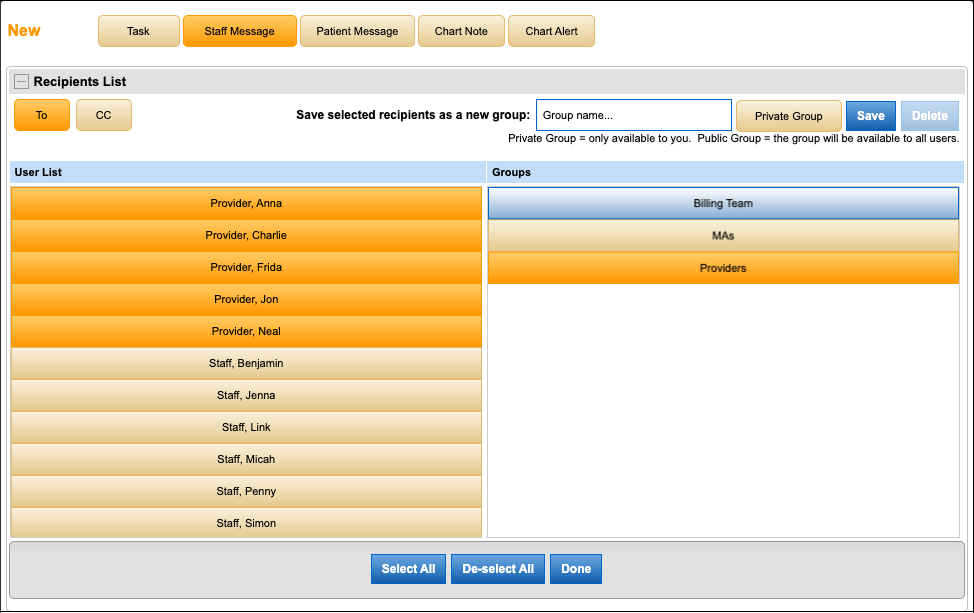
Task: Select all recipients
Action: 408,568
